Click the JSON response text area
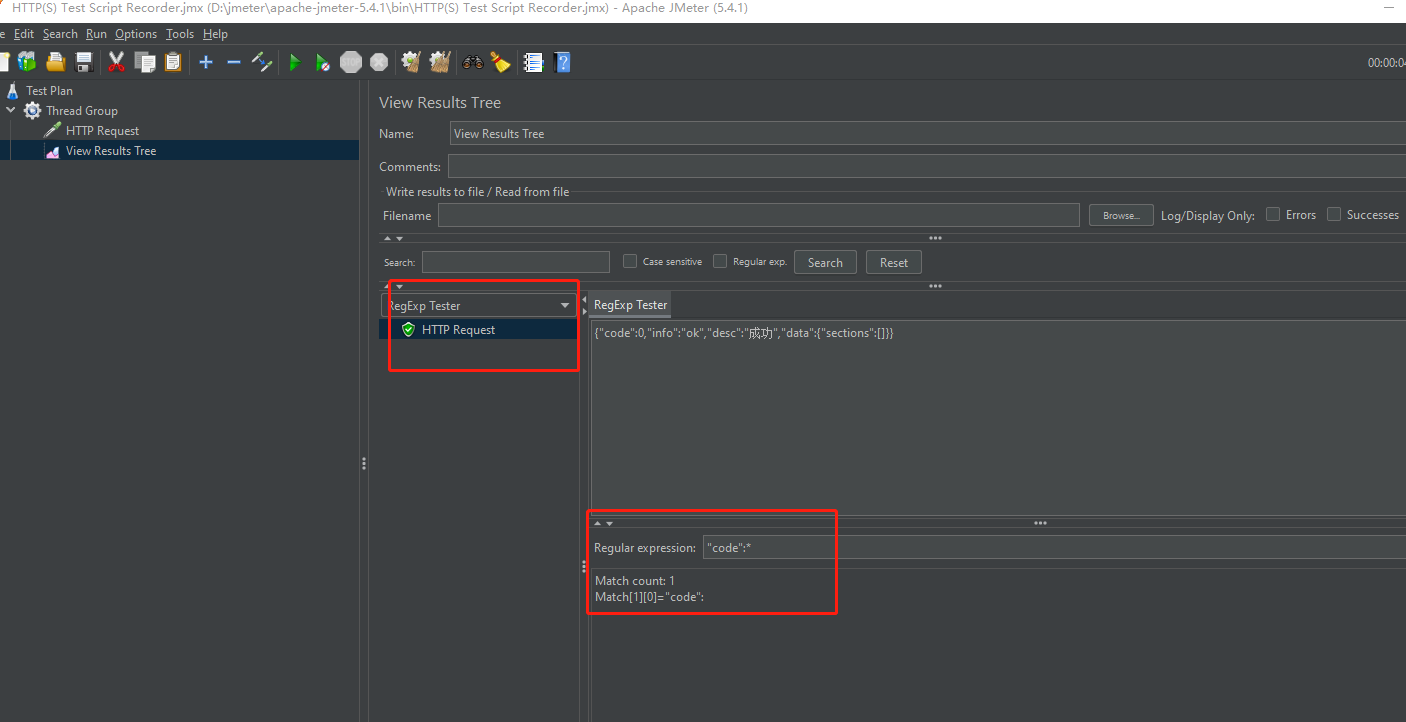The image size is (1406, 722). pyautogui.click(x=998, y=418)
